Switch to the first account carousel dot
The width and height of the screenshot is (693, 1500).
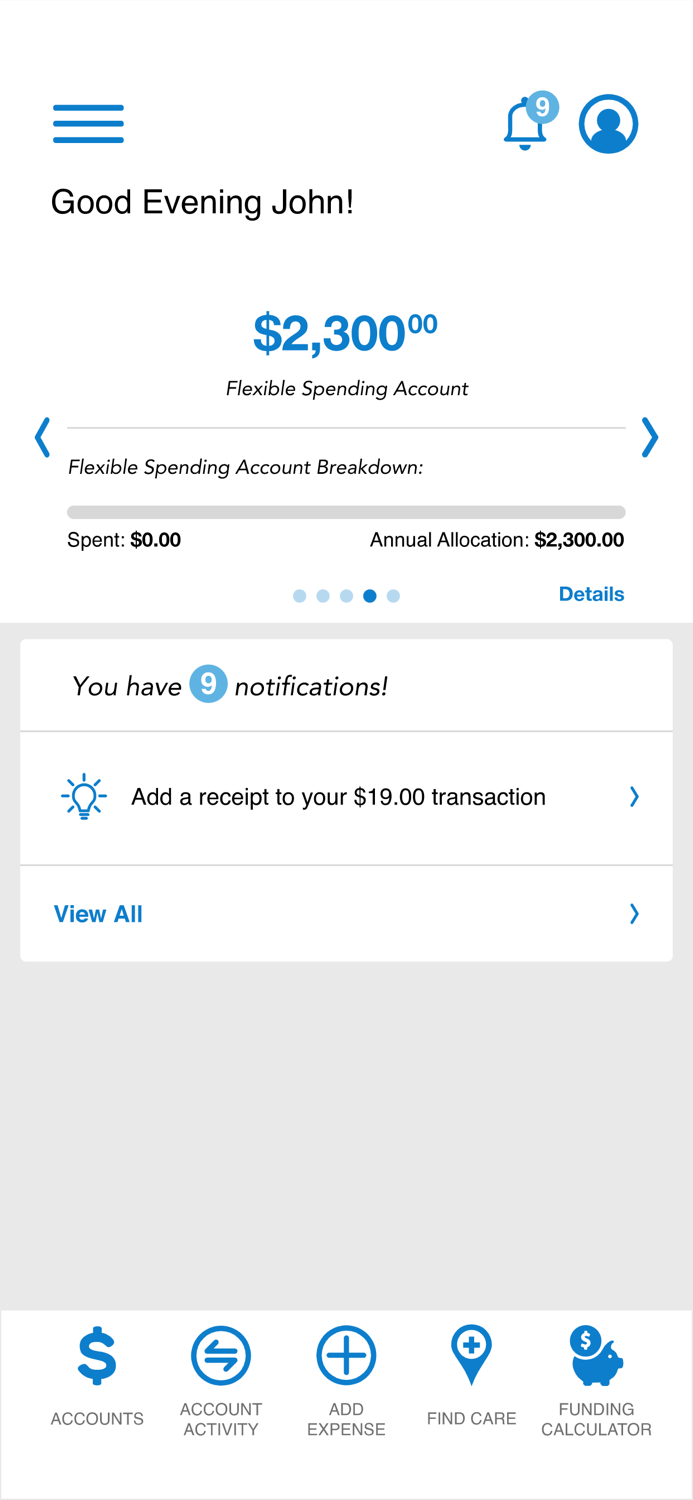[300, 595]
